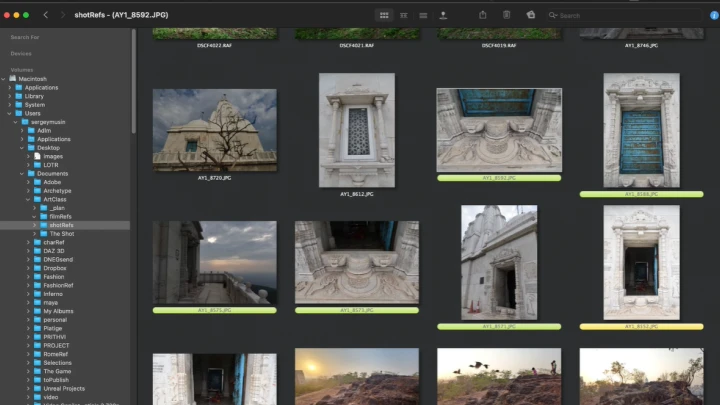Click the Search field in toolbar
720x405 pixels.
pos(624,15)
